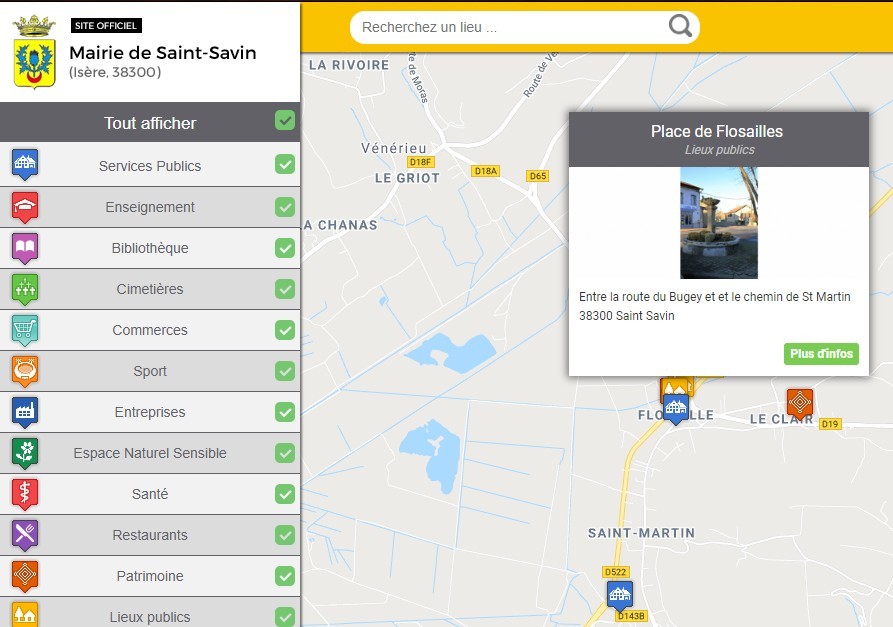
Task: Click the Restaurants cutlery icon
Action: [x=24, y=535]
